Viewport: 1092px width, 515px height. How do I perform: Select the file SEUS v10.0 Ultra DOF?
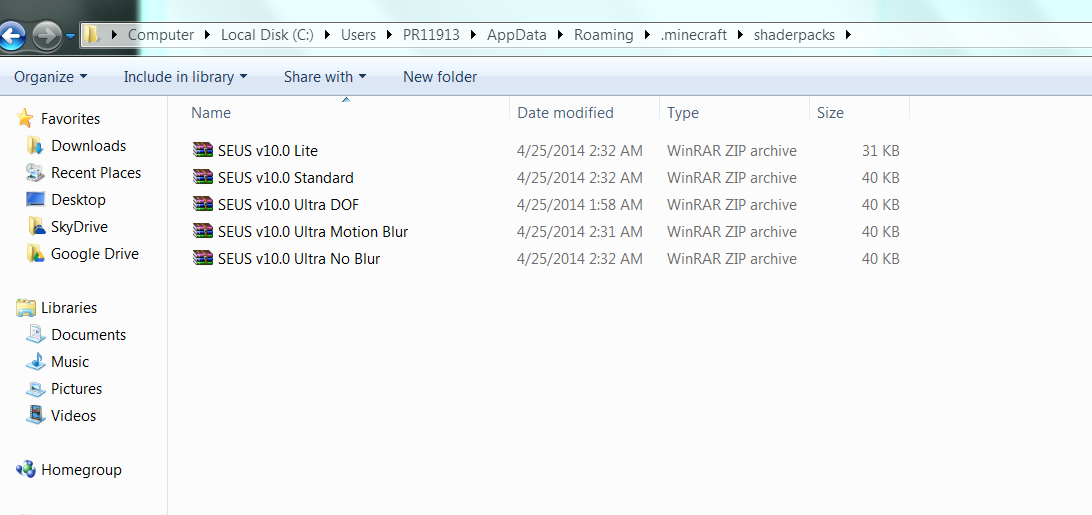(x=288, y=205)
